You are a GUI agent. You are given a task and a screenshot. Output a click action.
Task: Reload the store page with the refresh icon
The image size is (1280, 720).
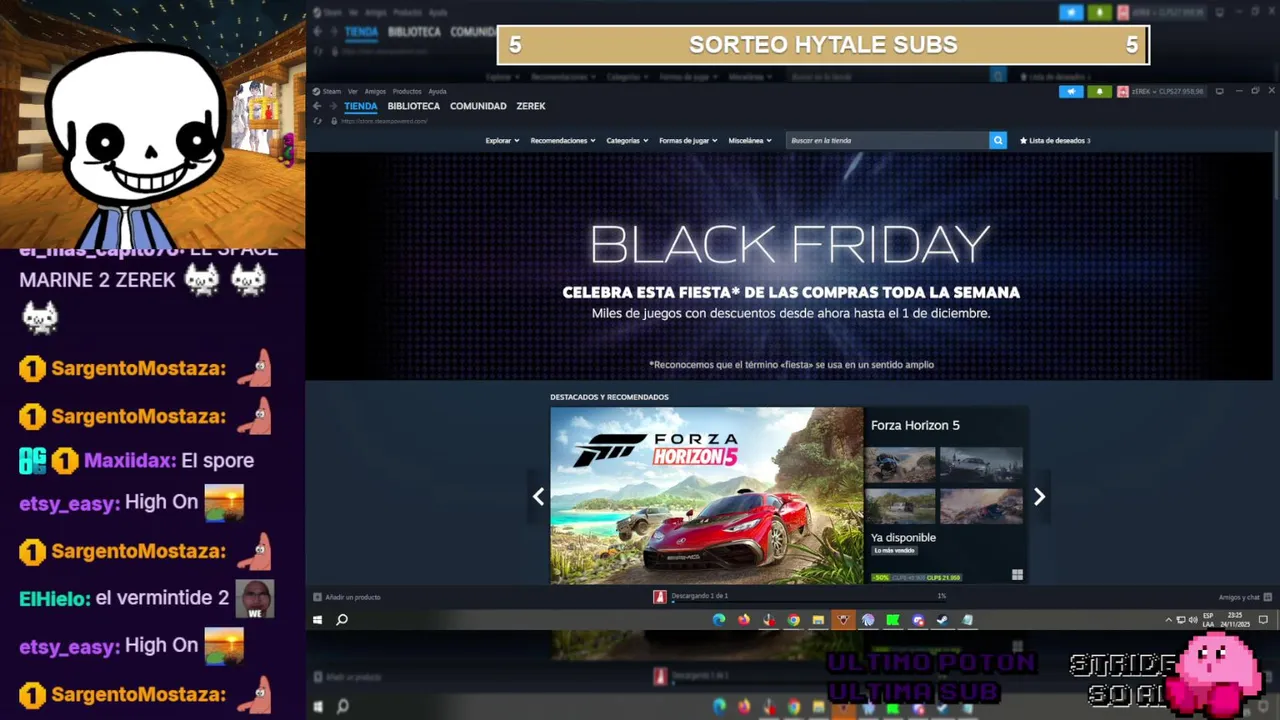click(318, 121)
